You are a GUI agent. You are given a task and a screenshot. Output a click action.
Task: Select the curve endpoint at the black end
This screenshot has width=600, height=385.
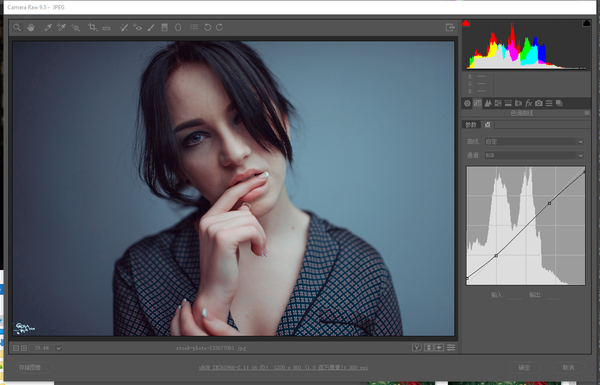pyautogui.click(x=467, y=278)
